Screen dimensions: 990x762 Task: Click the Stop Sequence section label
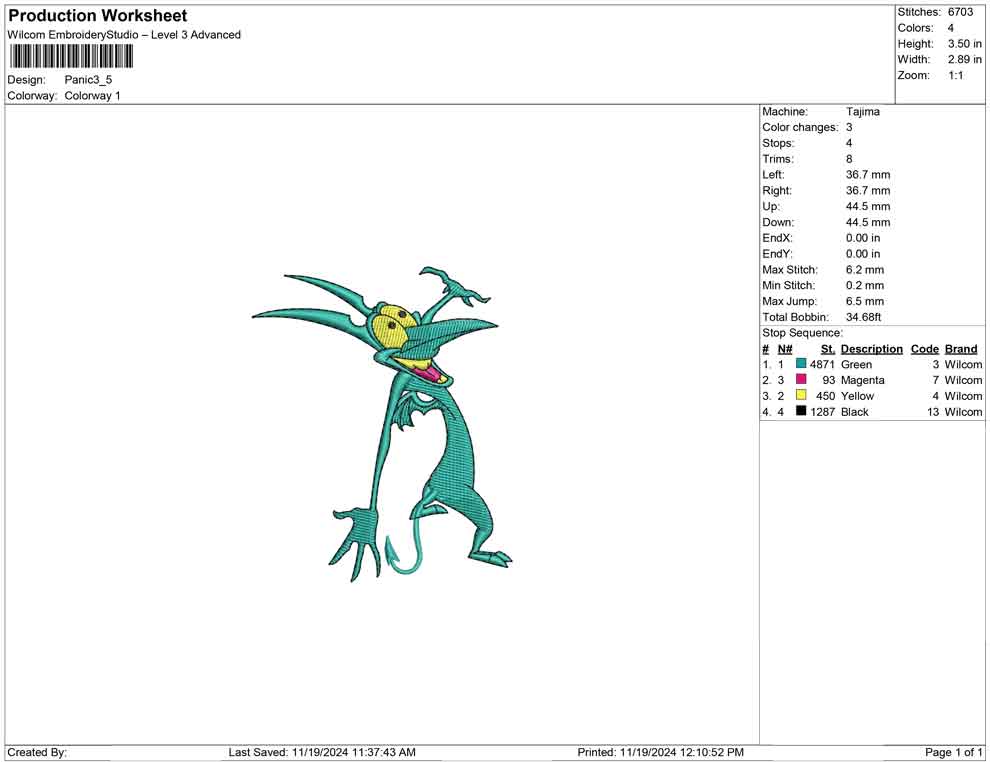click(x=802, y=333)
